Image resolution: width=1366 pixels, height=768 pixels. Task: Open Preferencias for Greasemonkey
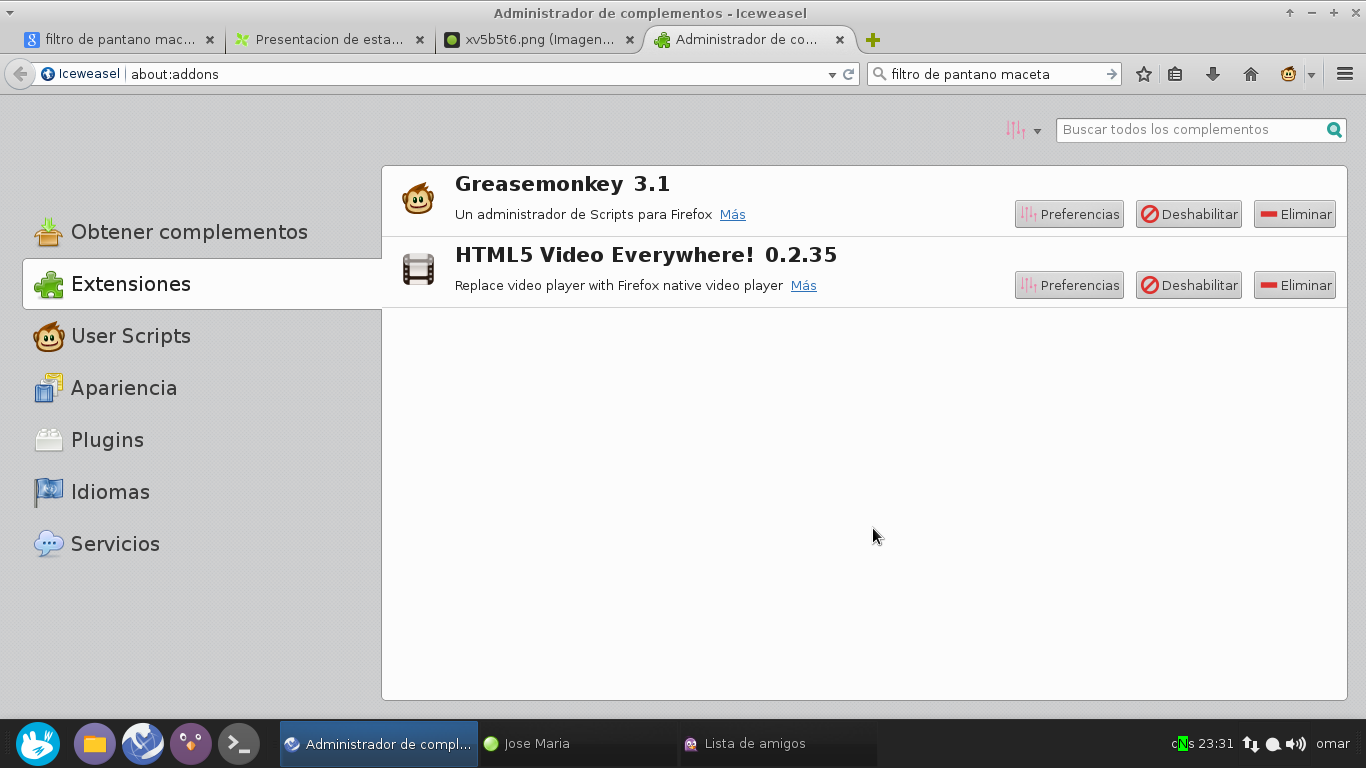(x=1069, y=214)
